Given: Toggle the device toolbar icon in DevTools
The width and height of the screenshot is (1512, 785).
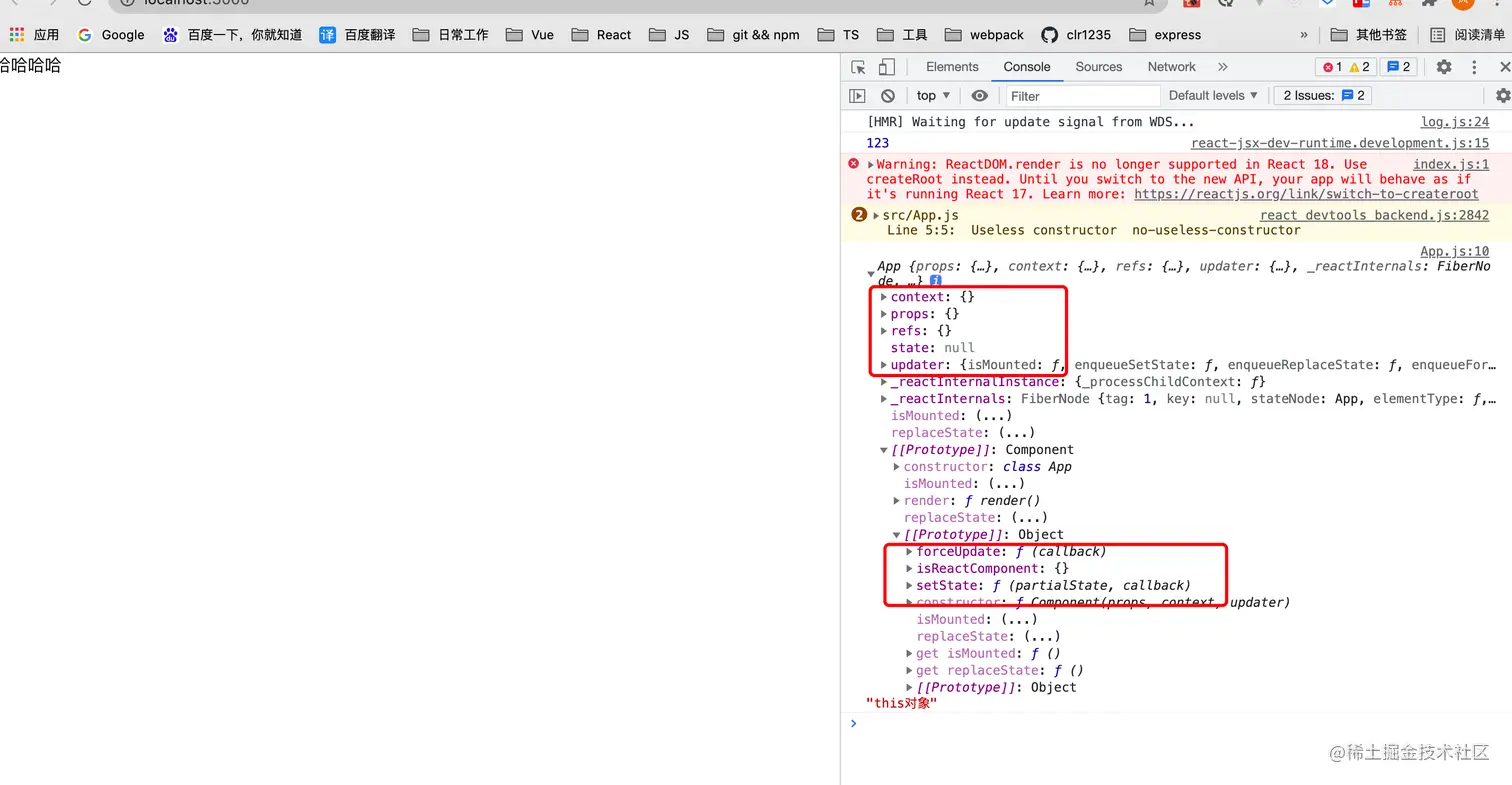Looking at the screenshot, I should [886, 67].
